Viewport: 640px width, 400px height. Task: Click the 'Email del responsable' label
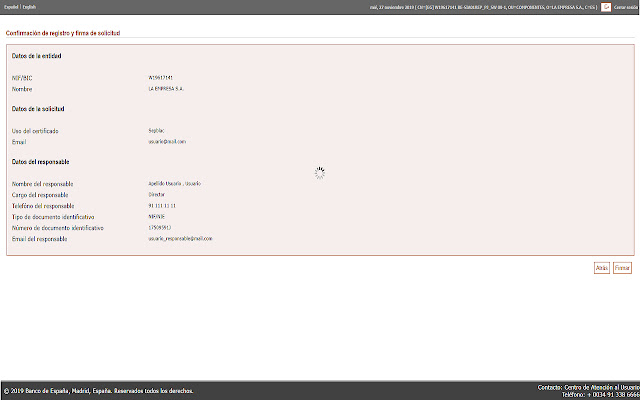pyautogui.click(x=40, y=239)
